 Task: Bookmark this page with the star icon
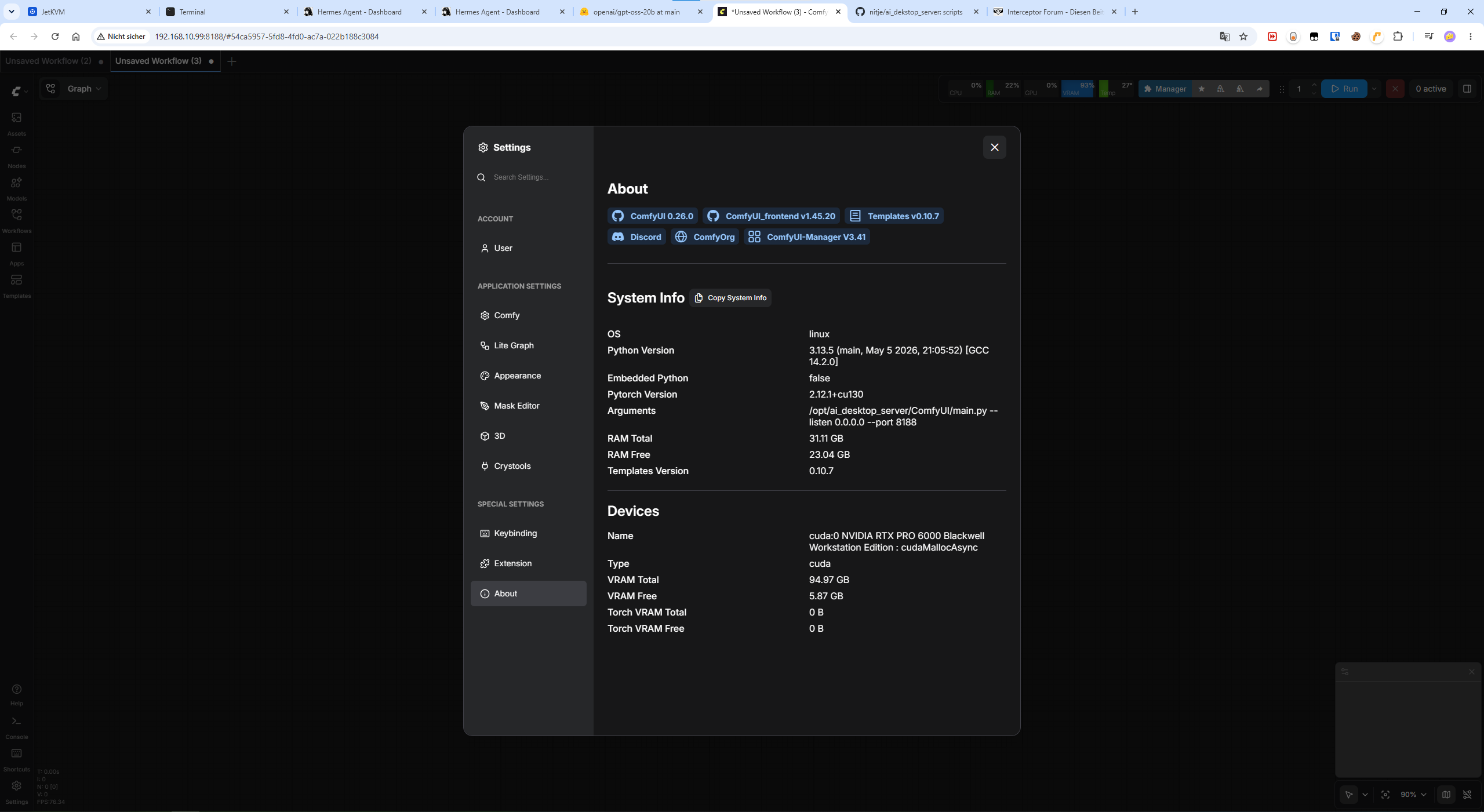[1243, 37]
